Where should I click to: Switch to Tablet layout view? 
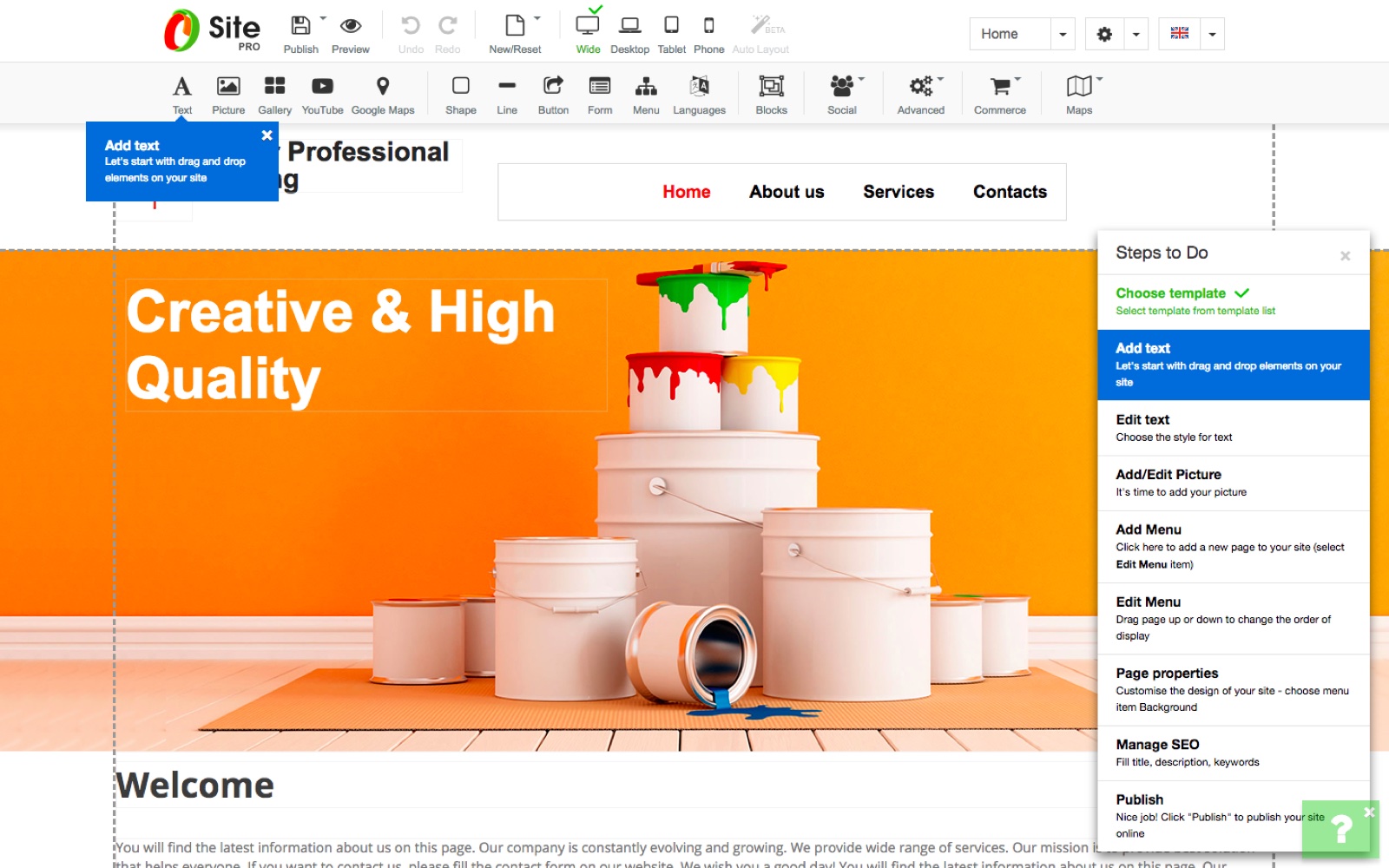(x=671, y=26)
